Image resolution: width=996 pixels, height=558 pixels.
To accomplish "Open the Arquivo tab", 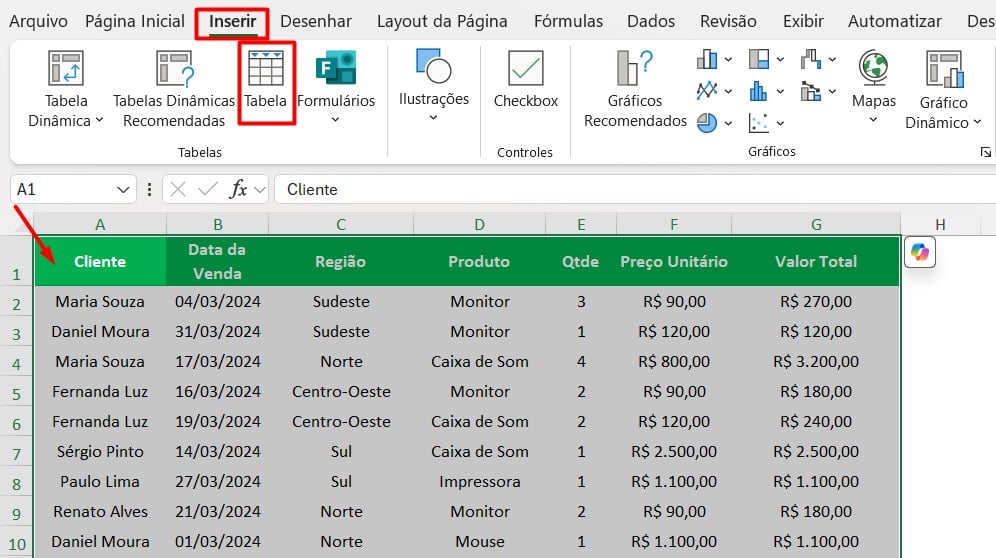I will tap(38, 22).
